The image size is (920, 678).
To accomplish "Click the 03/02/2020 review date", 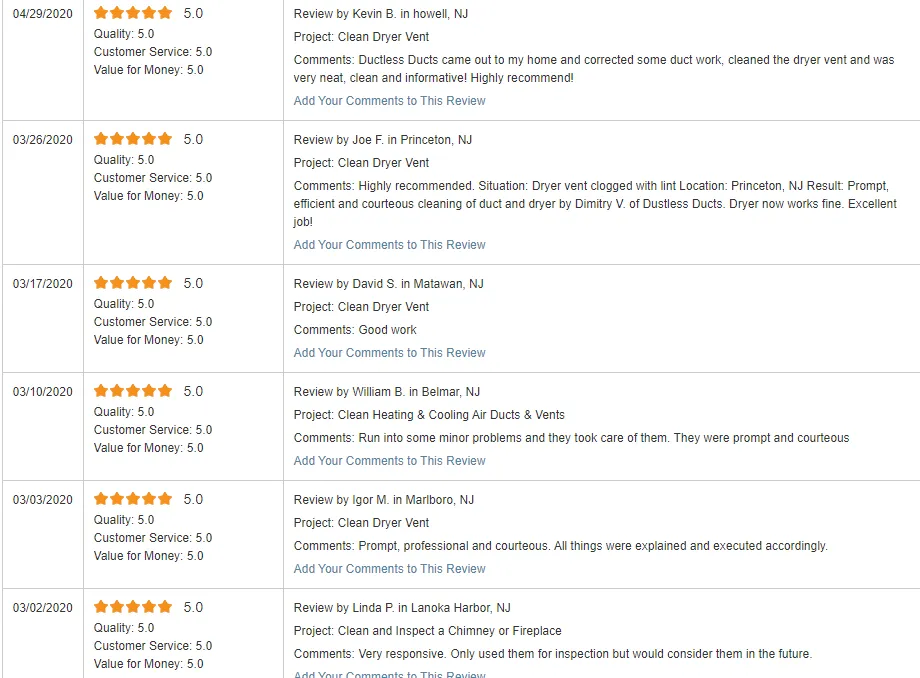I will pyautogui.click(x=42, y=608).
